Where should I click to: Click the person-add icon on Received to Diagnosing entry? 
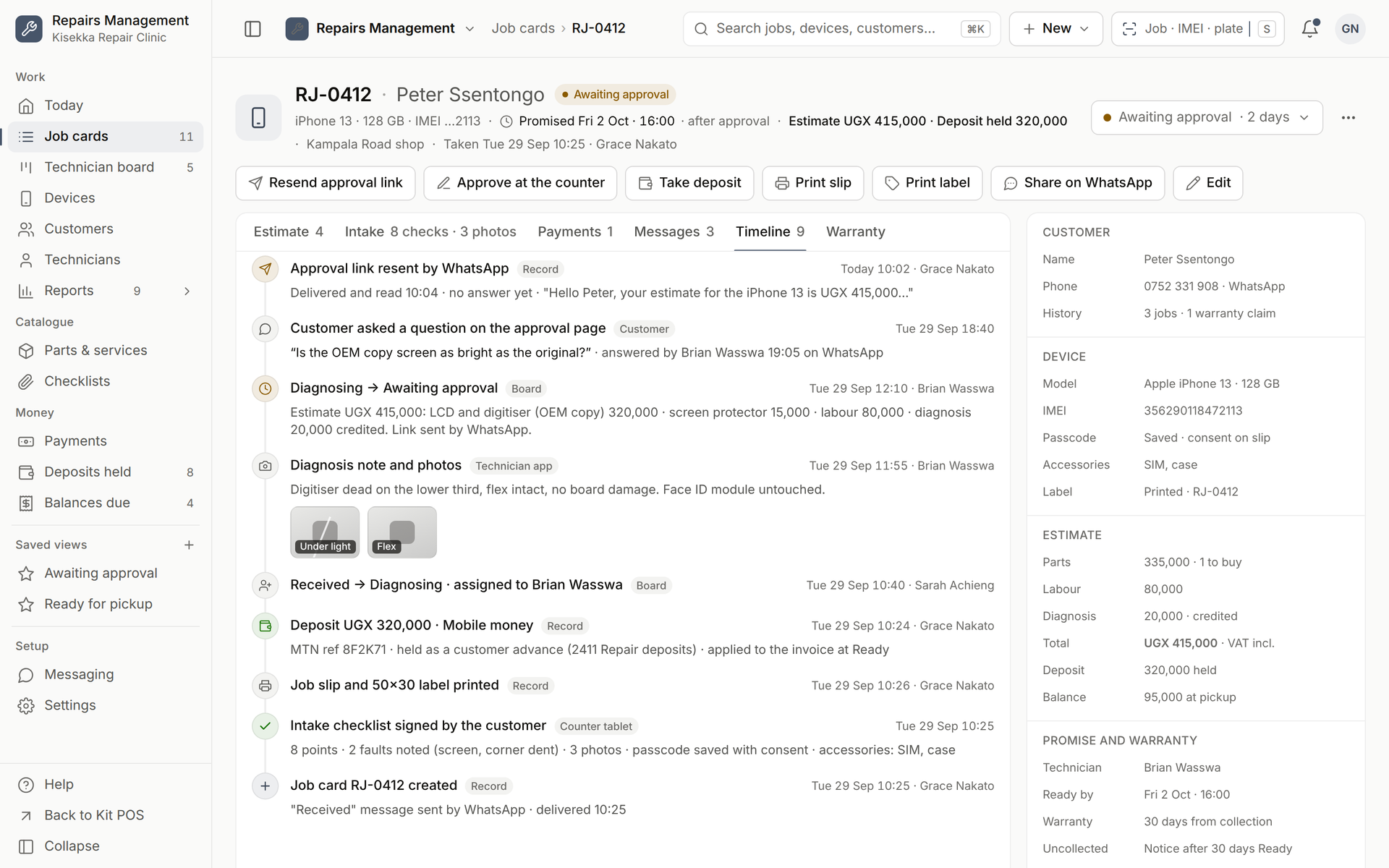(x=266, y=585)
